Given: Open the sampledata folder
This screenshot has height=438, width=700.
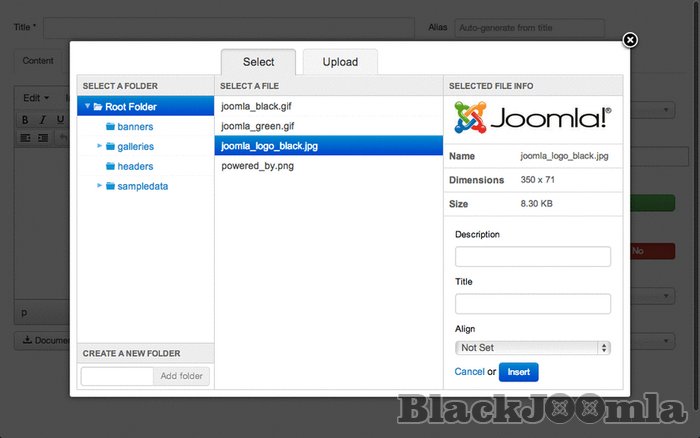Looking at the screenshot, I should (x=142, y=186).
